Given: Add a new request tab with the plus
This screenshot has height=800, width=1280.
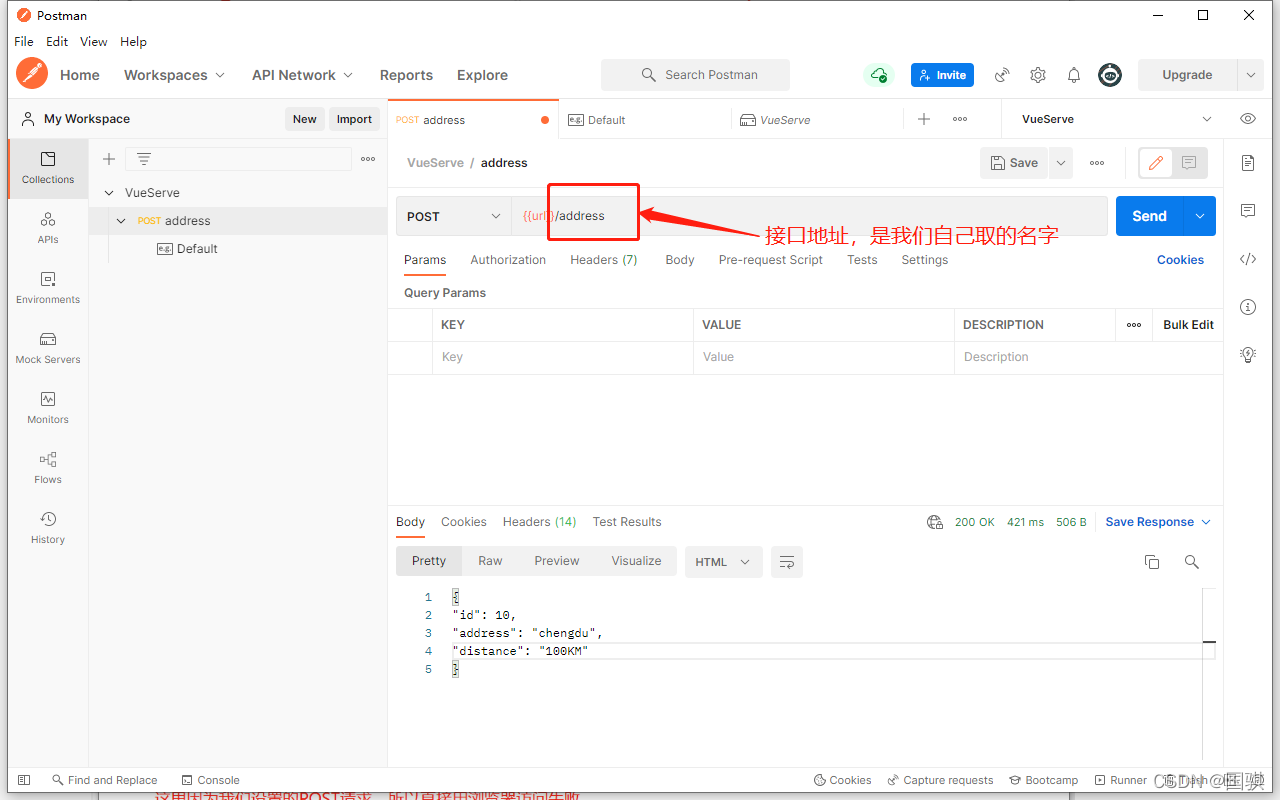Looking at the screenshot, I should click(924, 119).
